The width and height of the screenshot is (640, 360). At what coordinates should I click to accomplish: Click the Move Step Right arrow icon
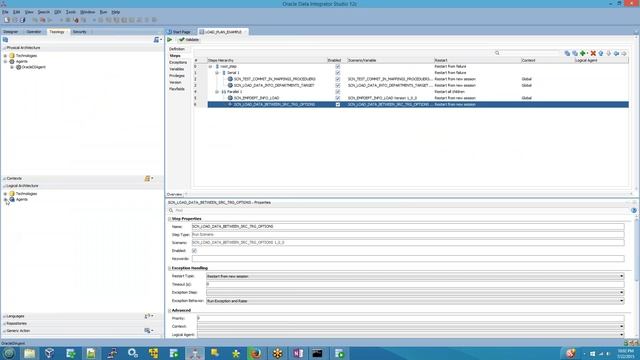pos(624,53)
